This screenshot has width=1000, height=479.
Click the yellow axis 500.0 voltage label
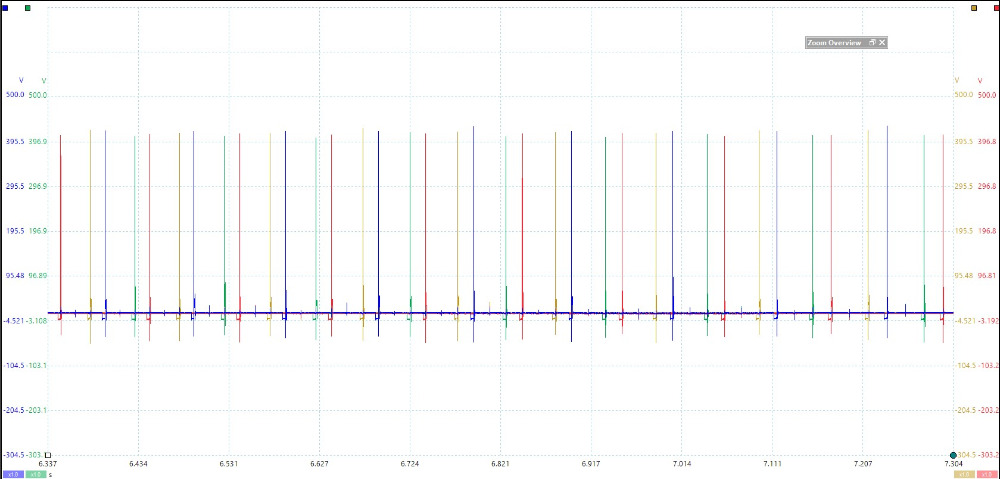(x=963, y=95)
